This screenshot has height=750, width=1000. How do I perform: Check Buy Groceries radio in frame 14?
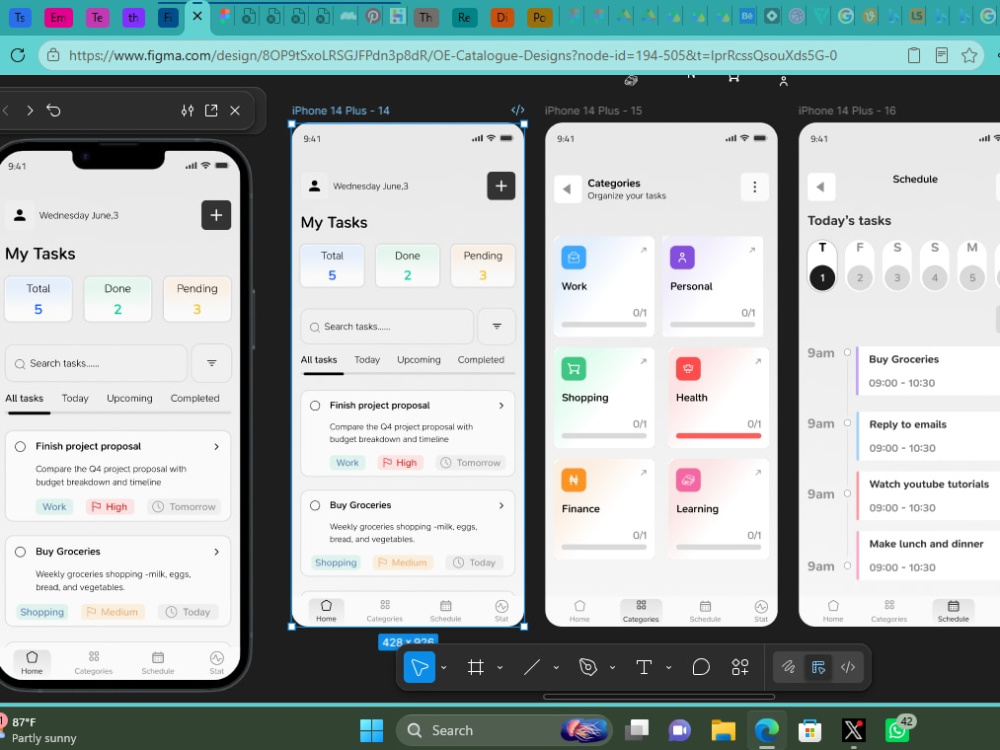pyautogui.click(x=315, y=505)
